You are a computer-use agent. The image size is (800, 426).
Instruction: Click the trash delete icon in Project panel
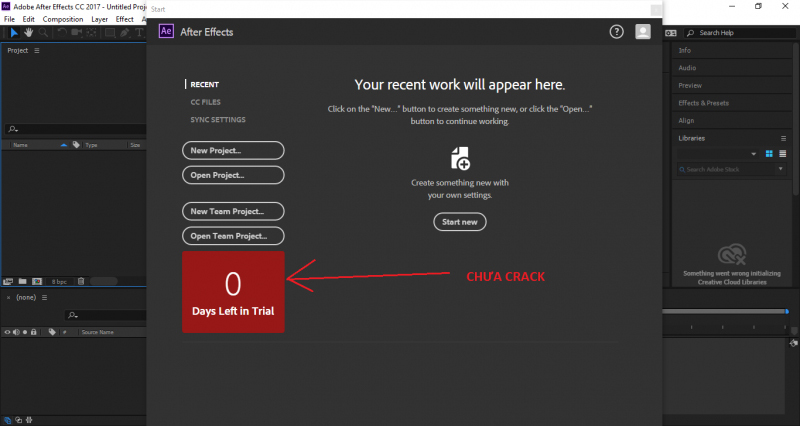[x=81, y=281]
